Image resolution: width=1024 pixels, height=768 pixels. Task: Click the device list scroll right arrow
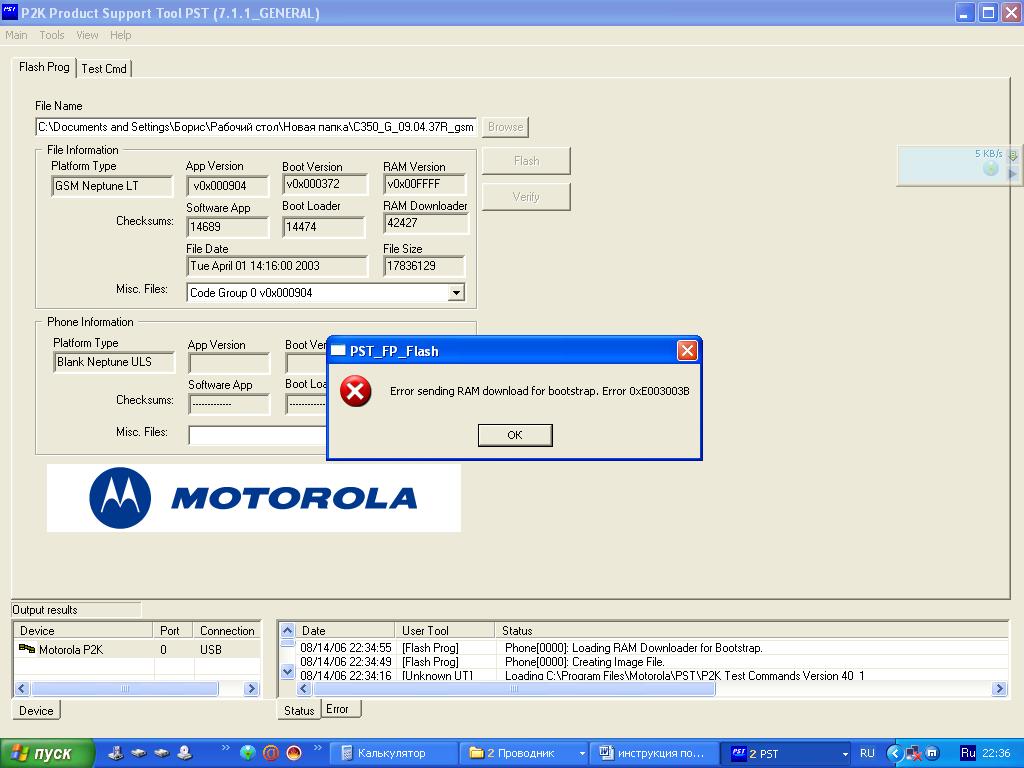coord(251,688)
